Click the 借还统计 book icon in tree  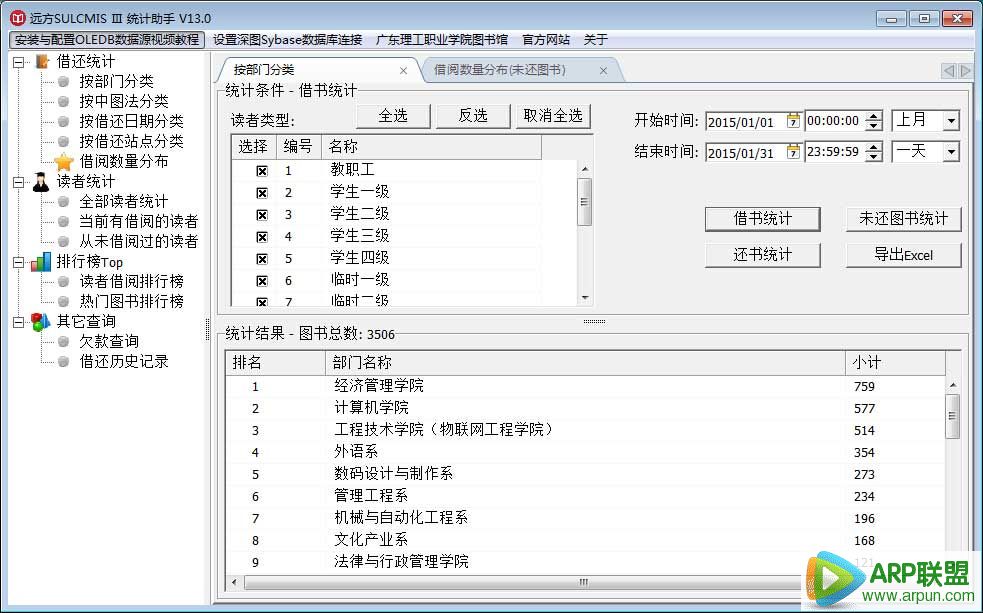(x=43, y=61)
